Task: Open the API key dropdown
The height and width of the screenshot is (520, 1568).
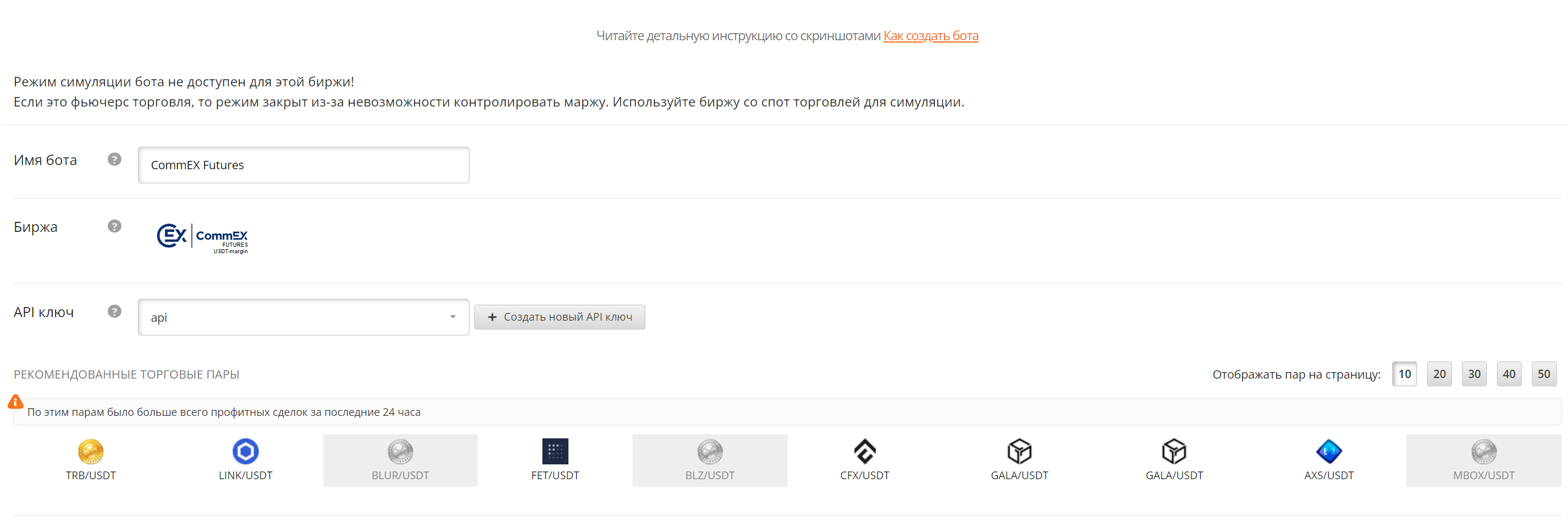Action: click(304, 317)
